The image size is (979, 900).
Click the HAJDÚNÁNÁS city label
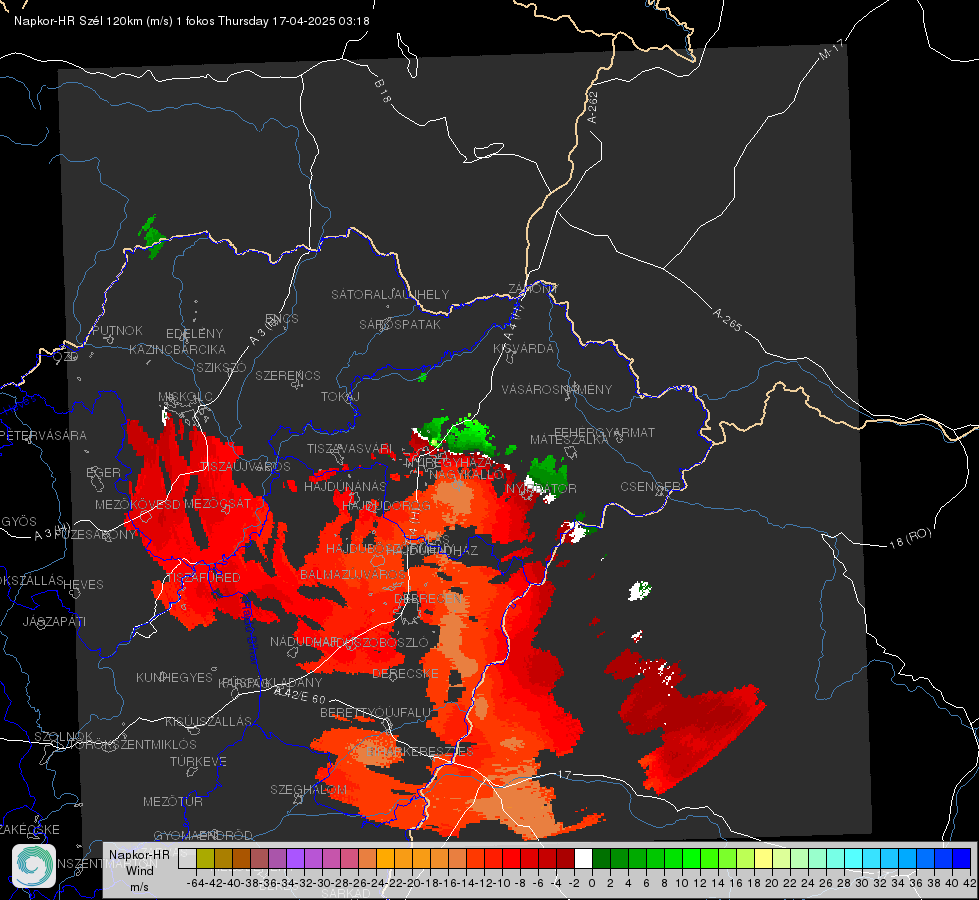(345, 487)
